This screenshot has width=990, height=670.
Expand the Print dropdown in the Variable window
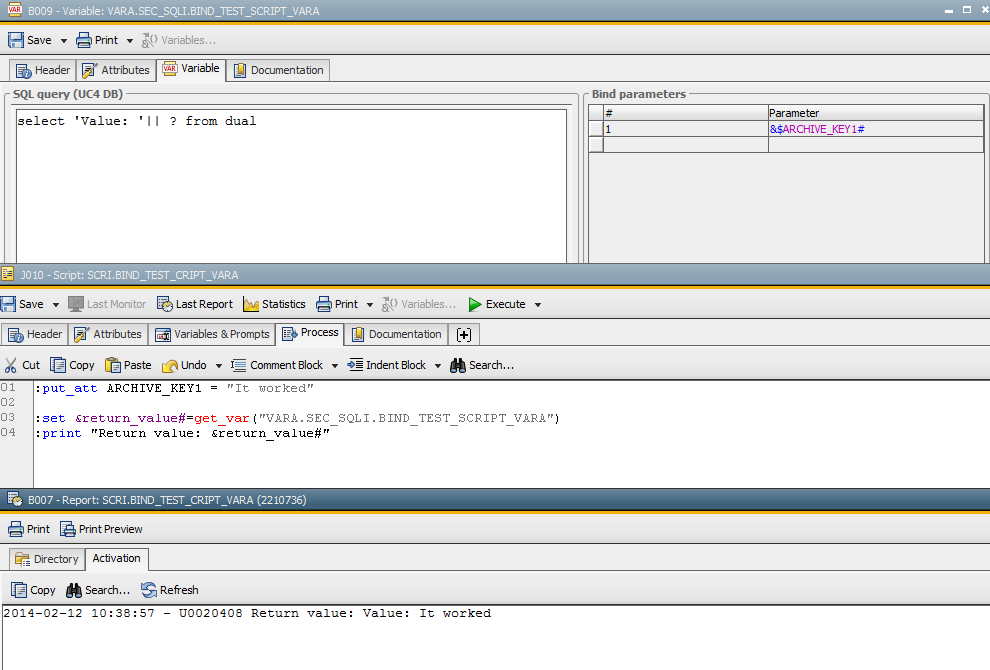(x=129, y=40)
